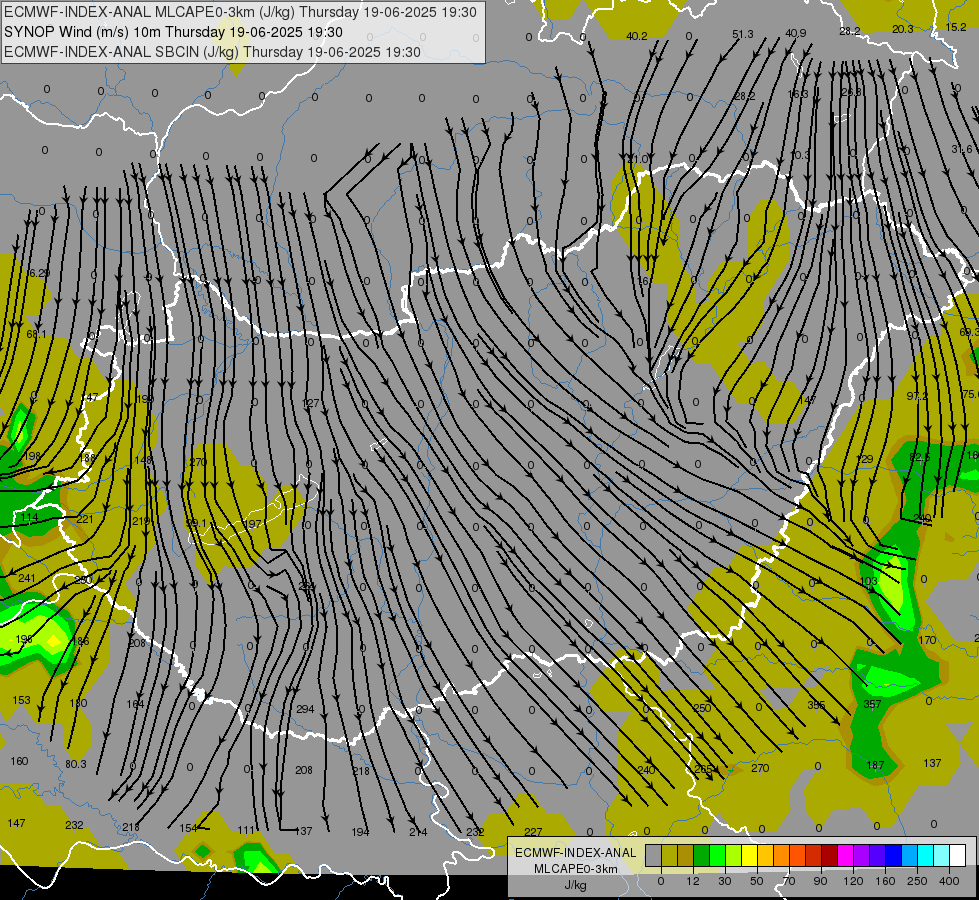979x900 pixels.
Task: Click the map value 129
Action: [864, 459]
